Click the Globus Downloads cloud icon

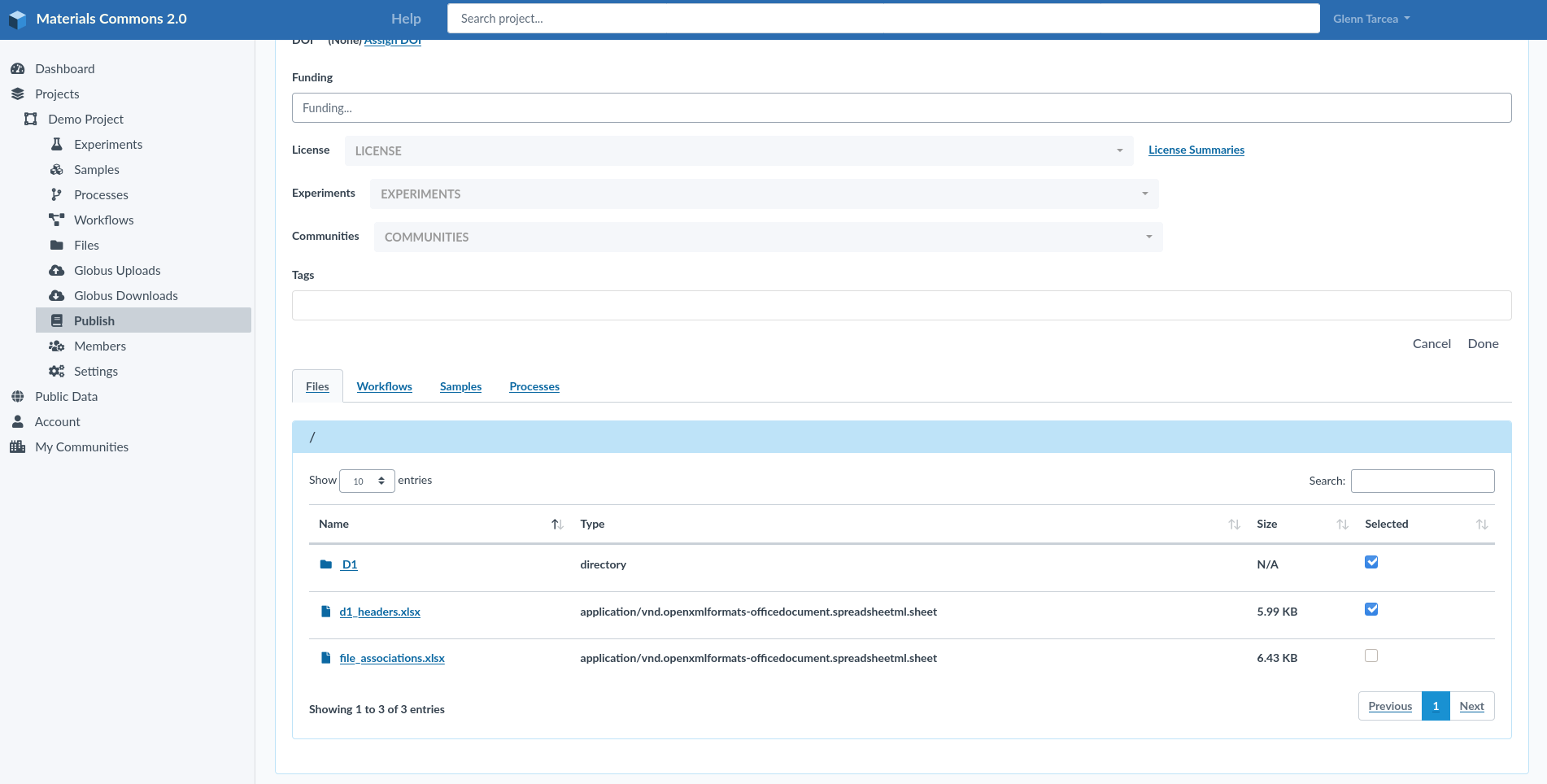click(57, 296)
